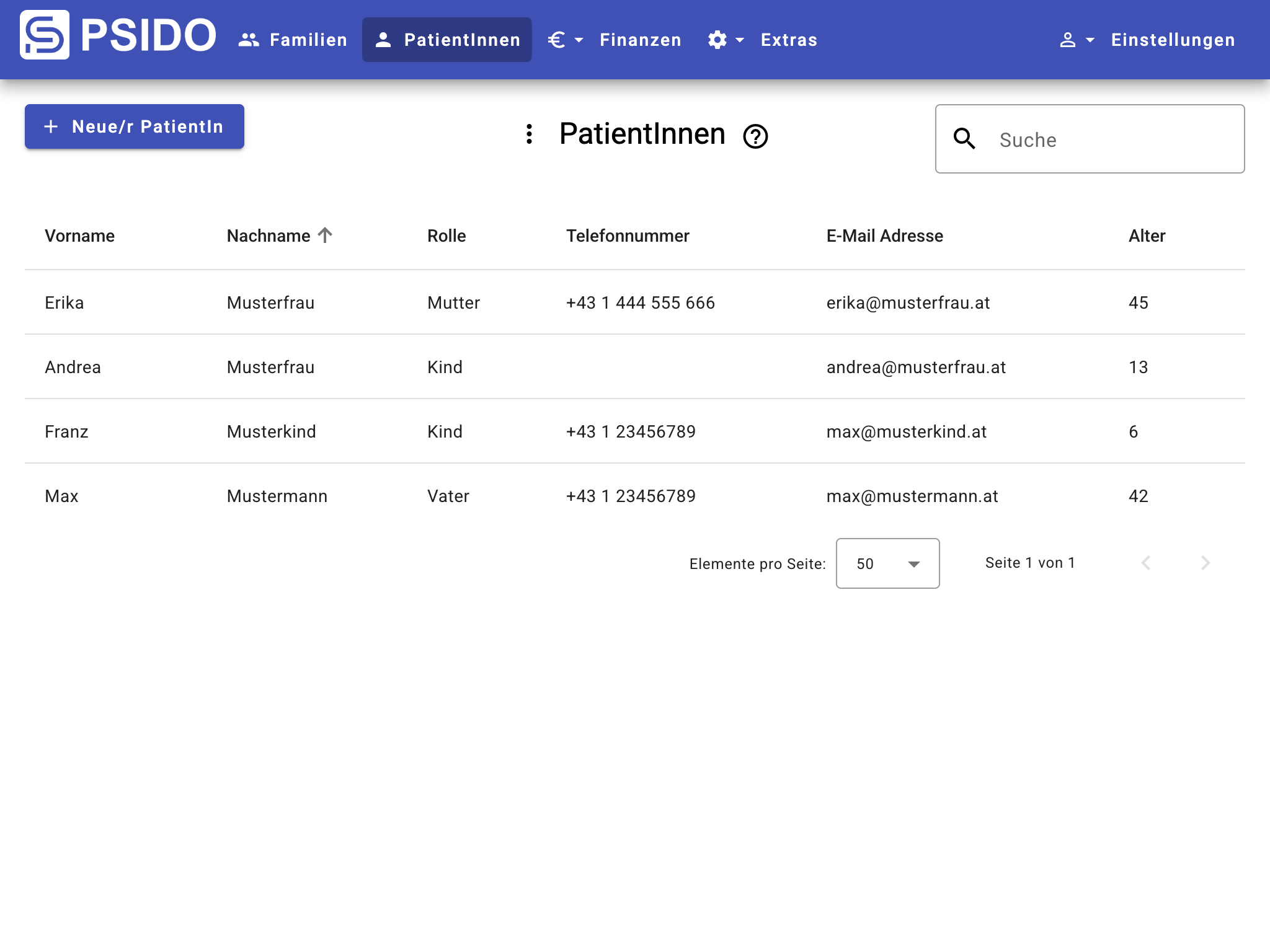The image size is (1270, 952).
Task: Go to previous page arrow
Action: pos(1146,563)
